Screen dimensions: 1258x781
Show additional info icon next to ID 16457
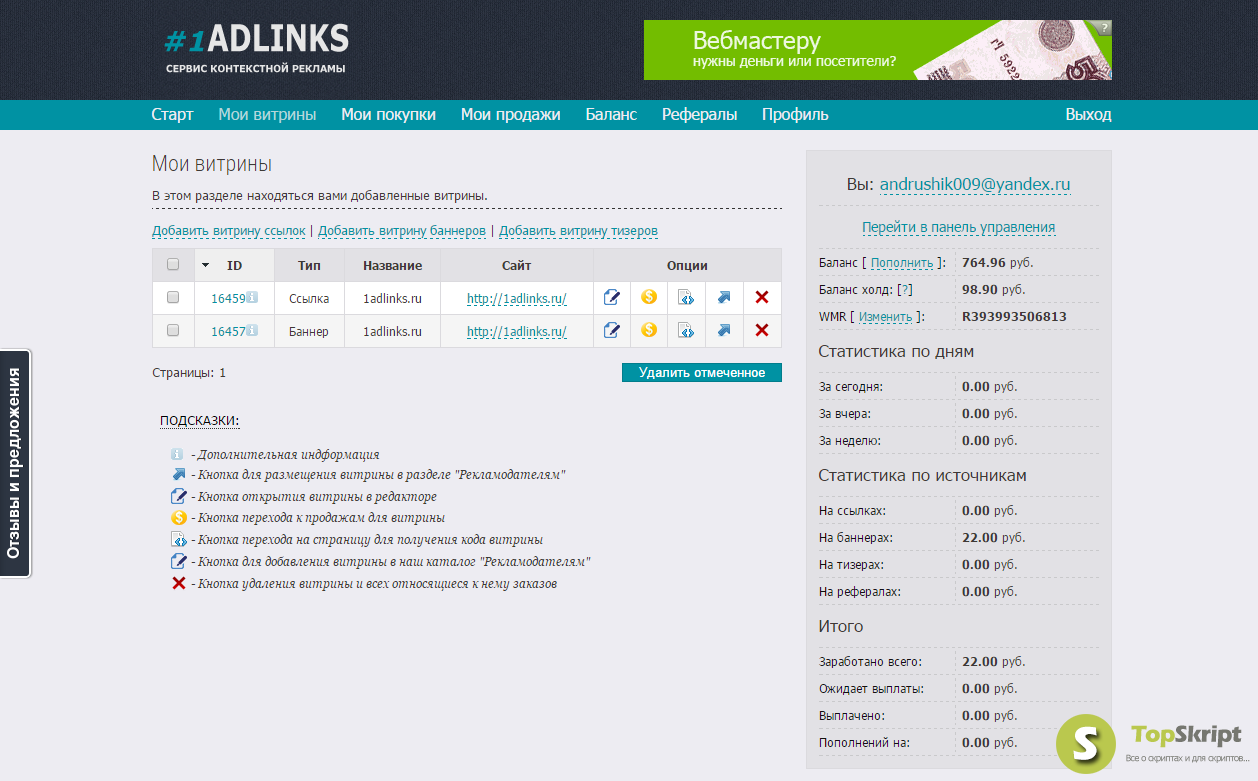pos(252,330)
